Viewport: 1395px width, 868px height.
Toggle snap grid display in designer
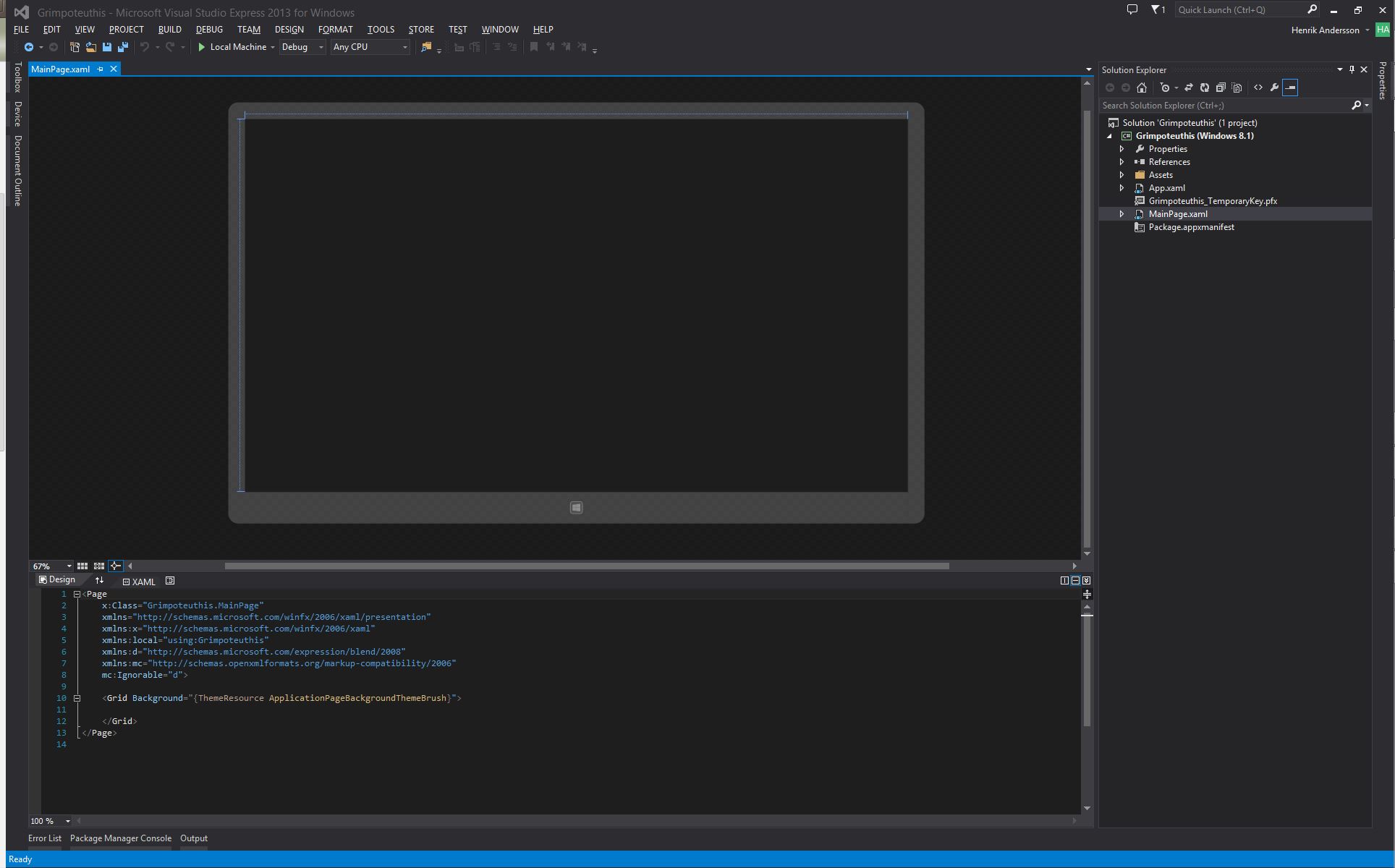[x=82, y=566]
